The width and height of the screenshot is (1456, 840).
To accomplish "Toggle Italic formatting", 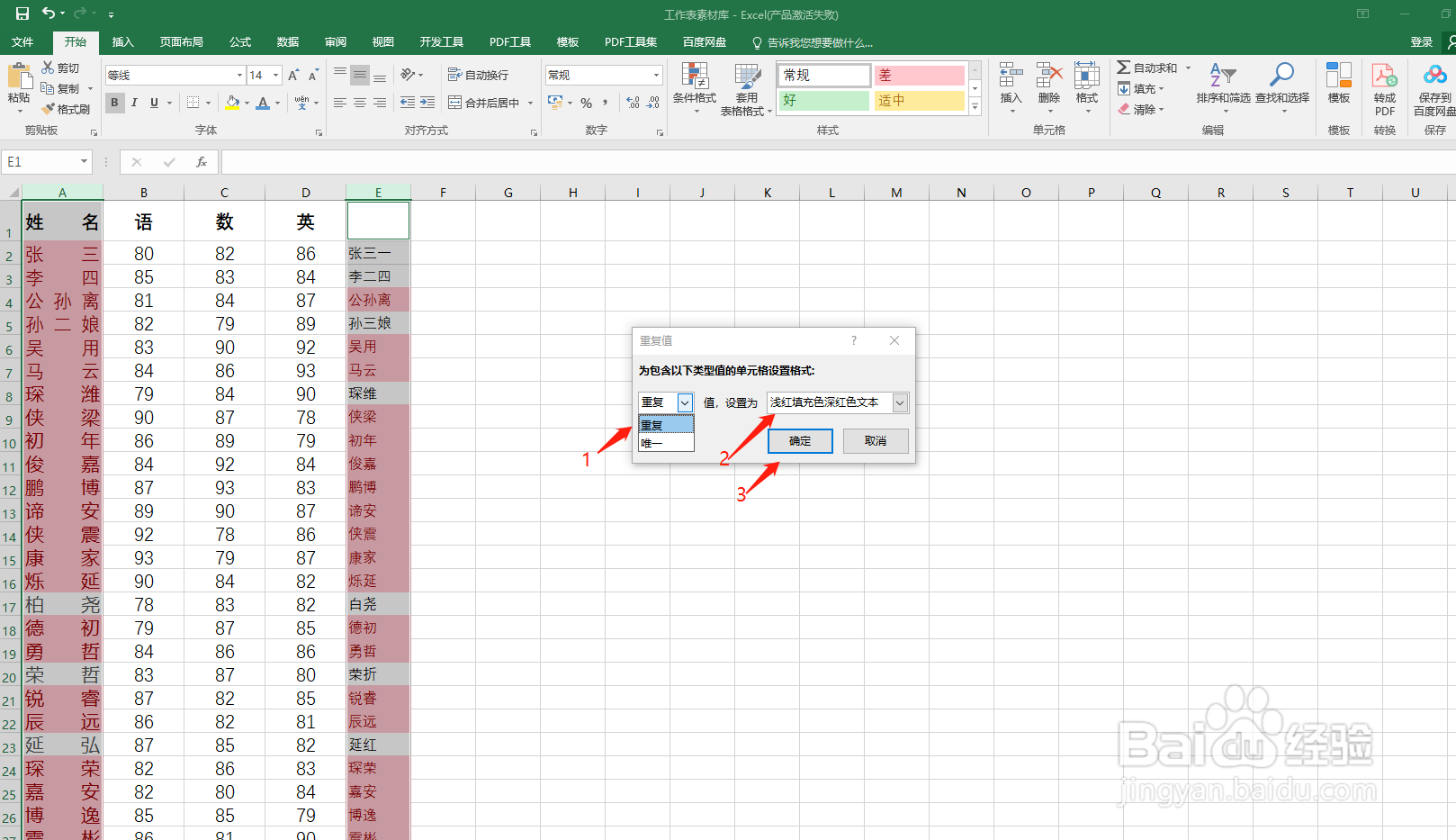I will pyautogui.click(x=134, y=103).
